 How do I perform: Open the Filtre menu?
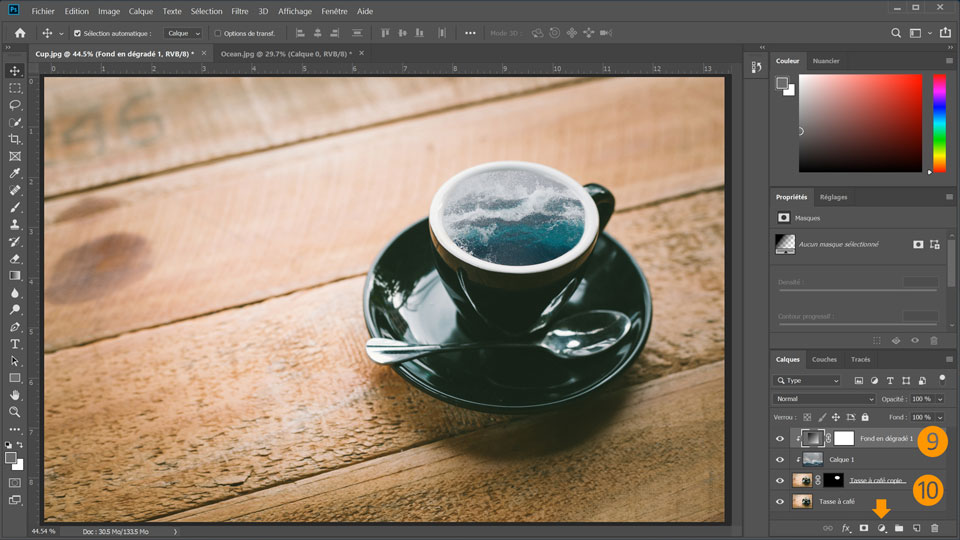(239, 11)
